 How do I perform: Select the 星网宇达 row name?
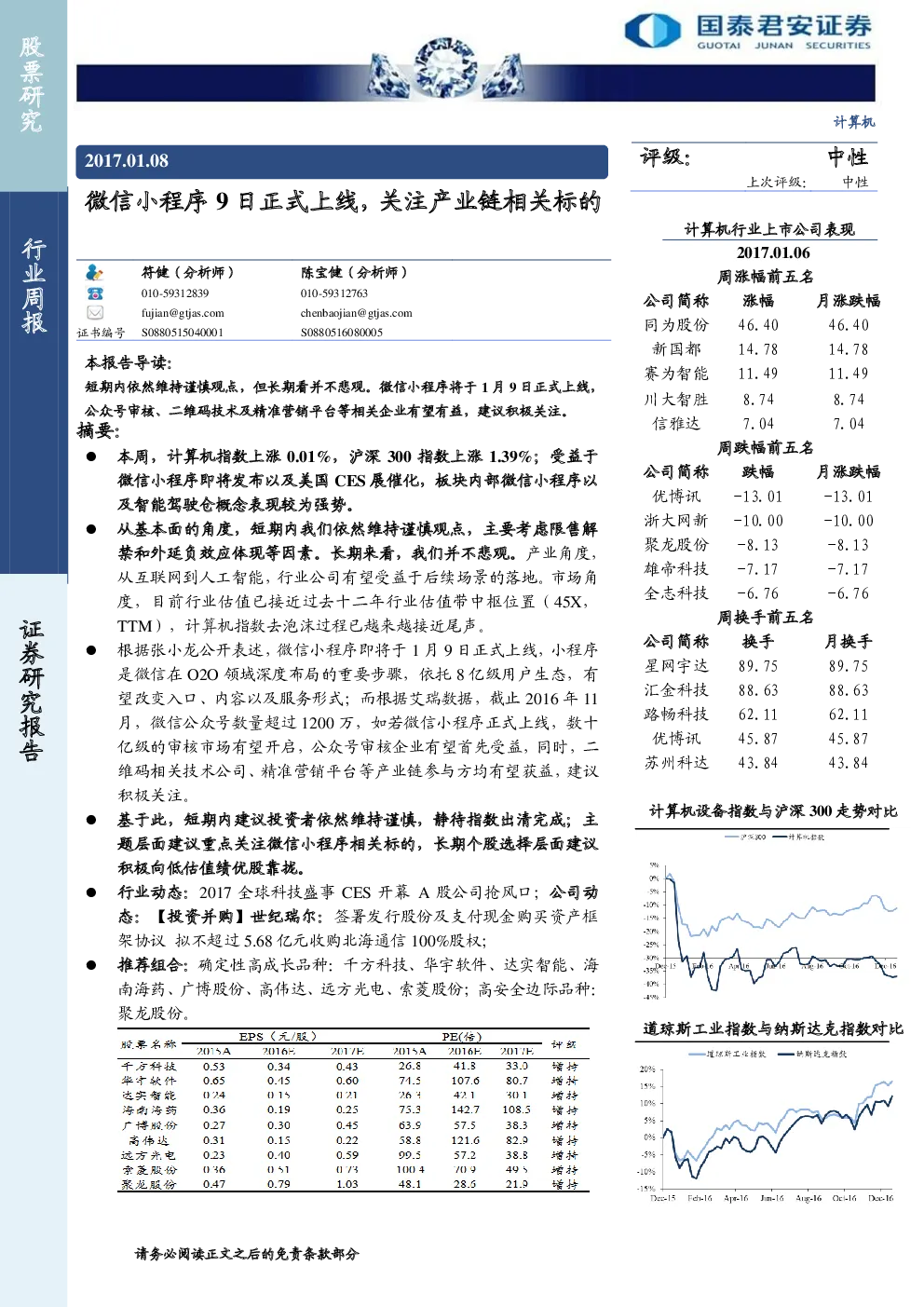pos(676,666)
